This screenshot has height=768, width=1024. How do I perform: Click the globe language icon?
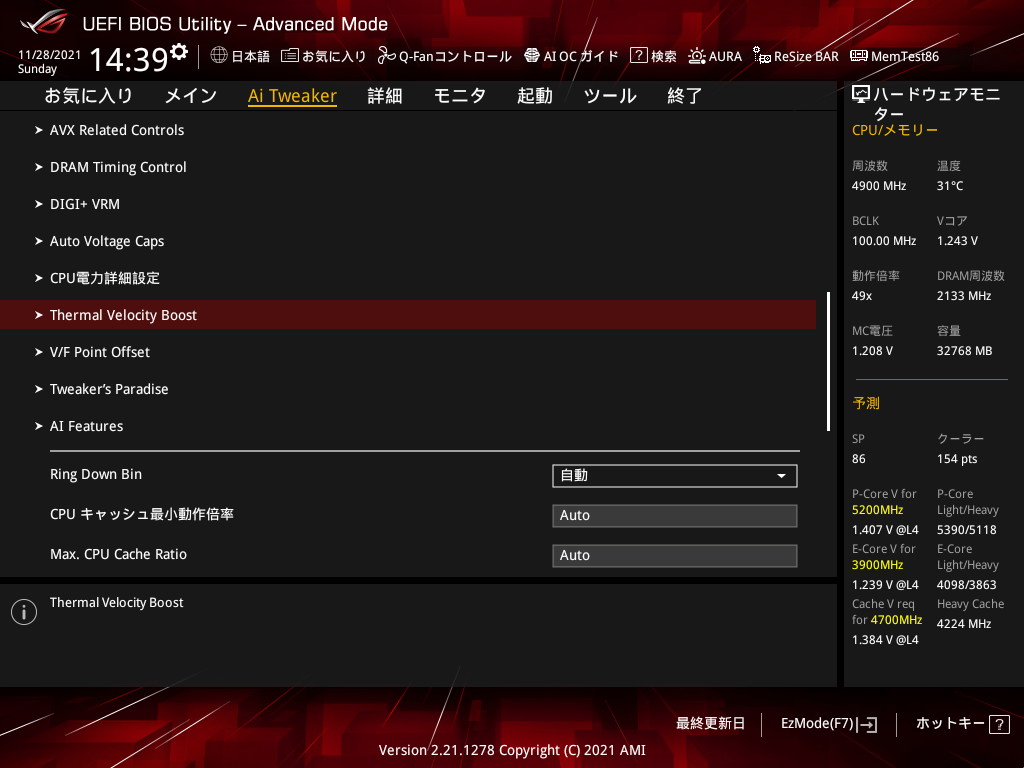pos(219,56)
